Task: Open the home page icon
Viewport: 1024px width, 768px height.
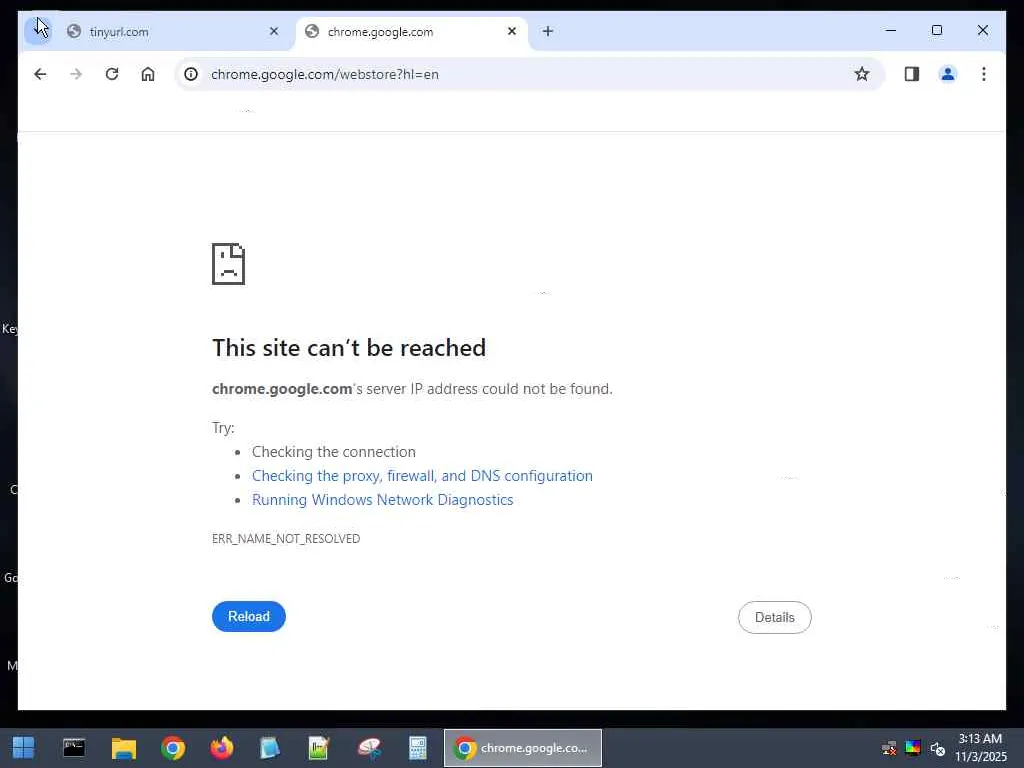Action: pyautogui.click(x=148, y=74)
